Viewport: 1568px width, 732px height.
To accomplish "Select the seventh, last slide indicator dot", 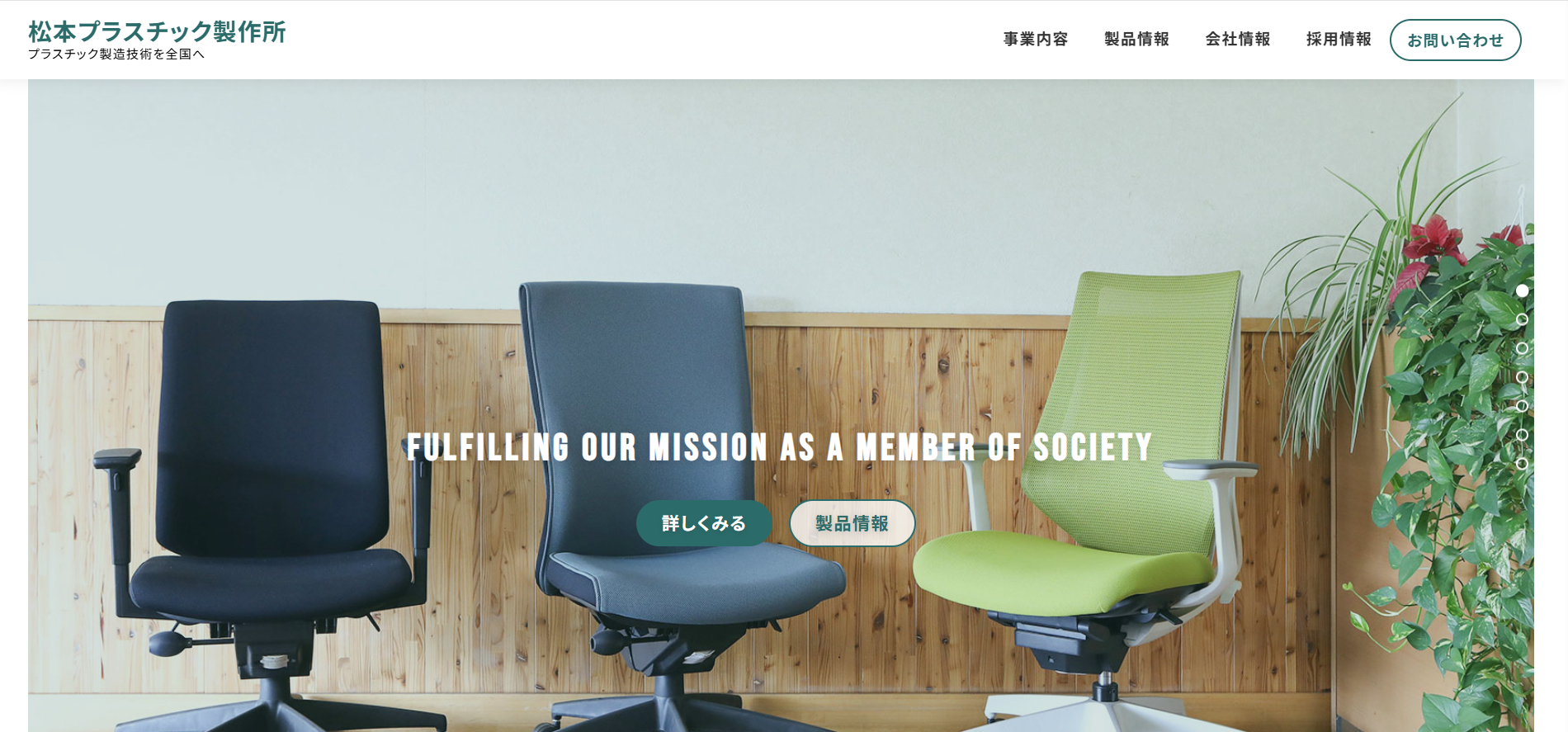I will point(1523,464).
